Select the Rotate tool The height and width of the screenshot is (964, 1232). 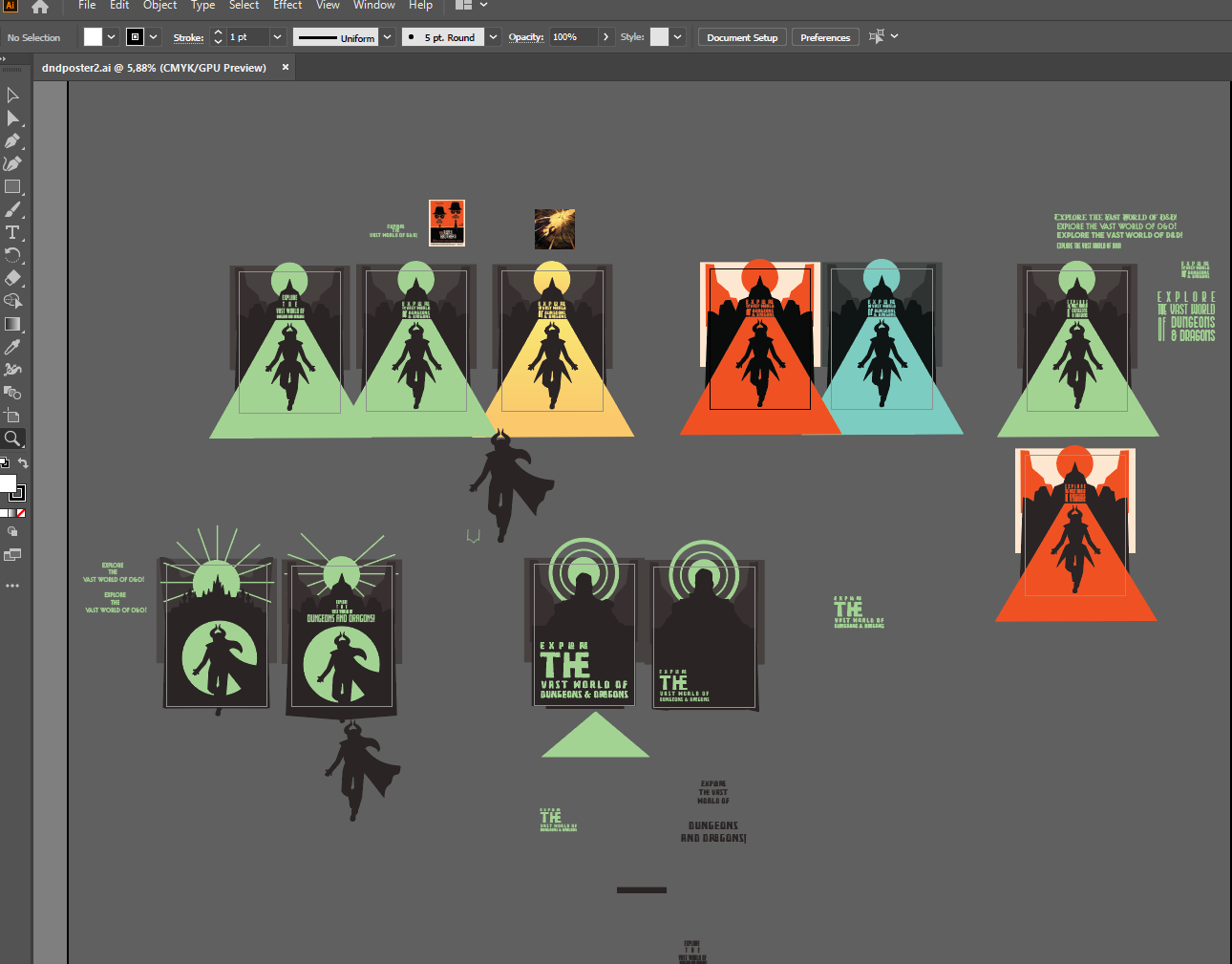(x=12, y=255)
